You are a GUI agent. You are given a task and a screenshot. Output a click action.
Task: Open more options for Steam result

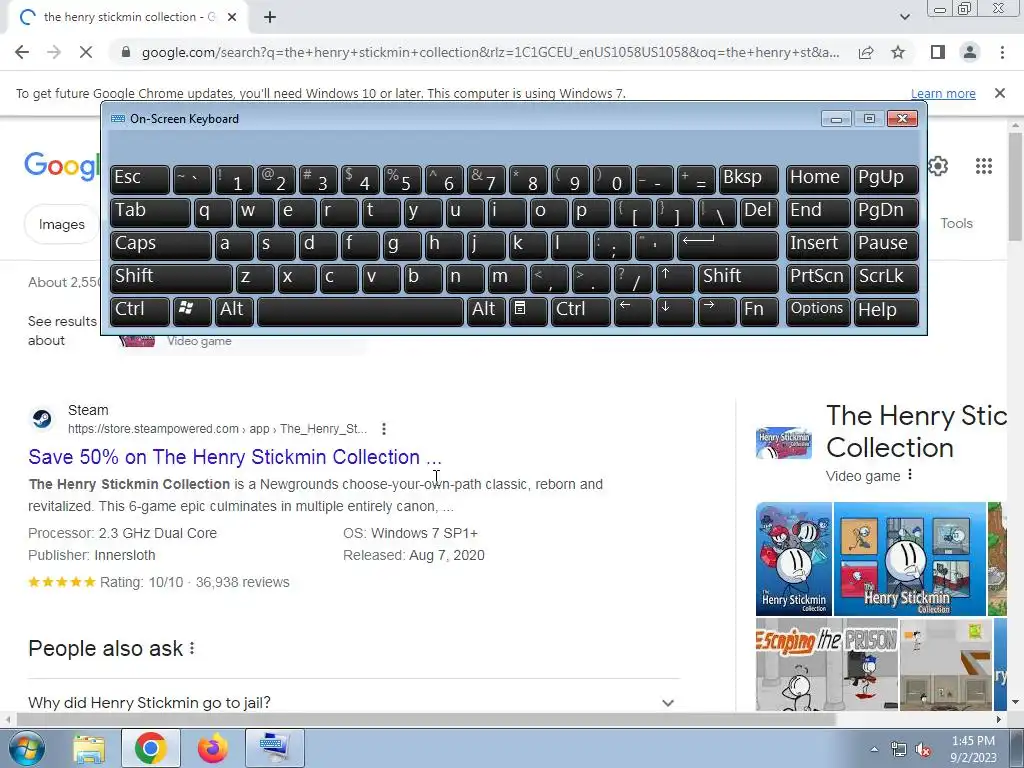(x=384, y=429)
